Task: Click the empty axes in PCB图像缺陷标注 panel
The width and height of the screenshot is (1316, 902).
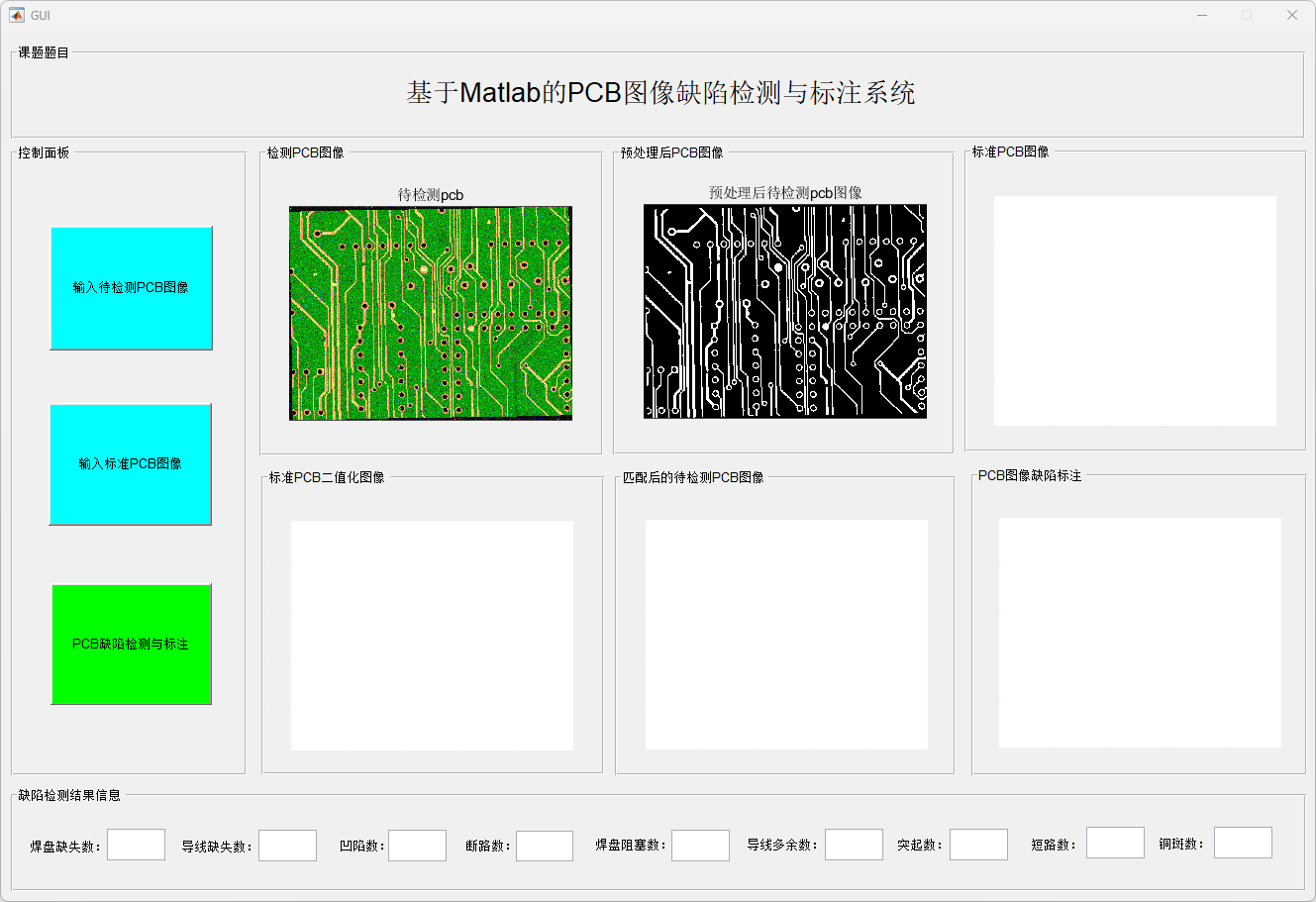Action: 1140,633
